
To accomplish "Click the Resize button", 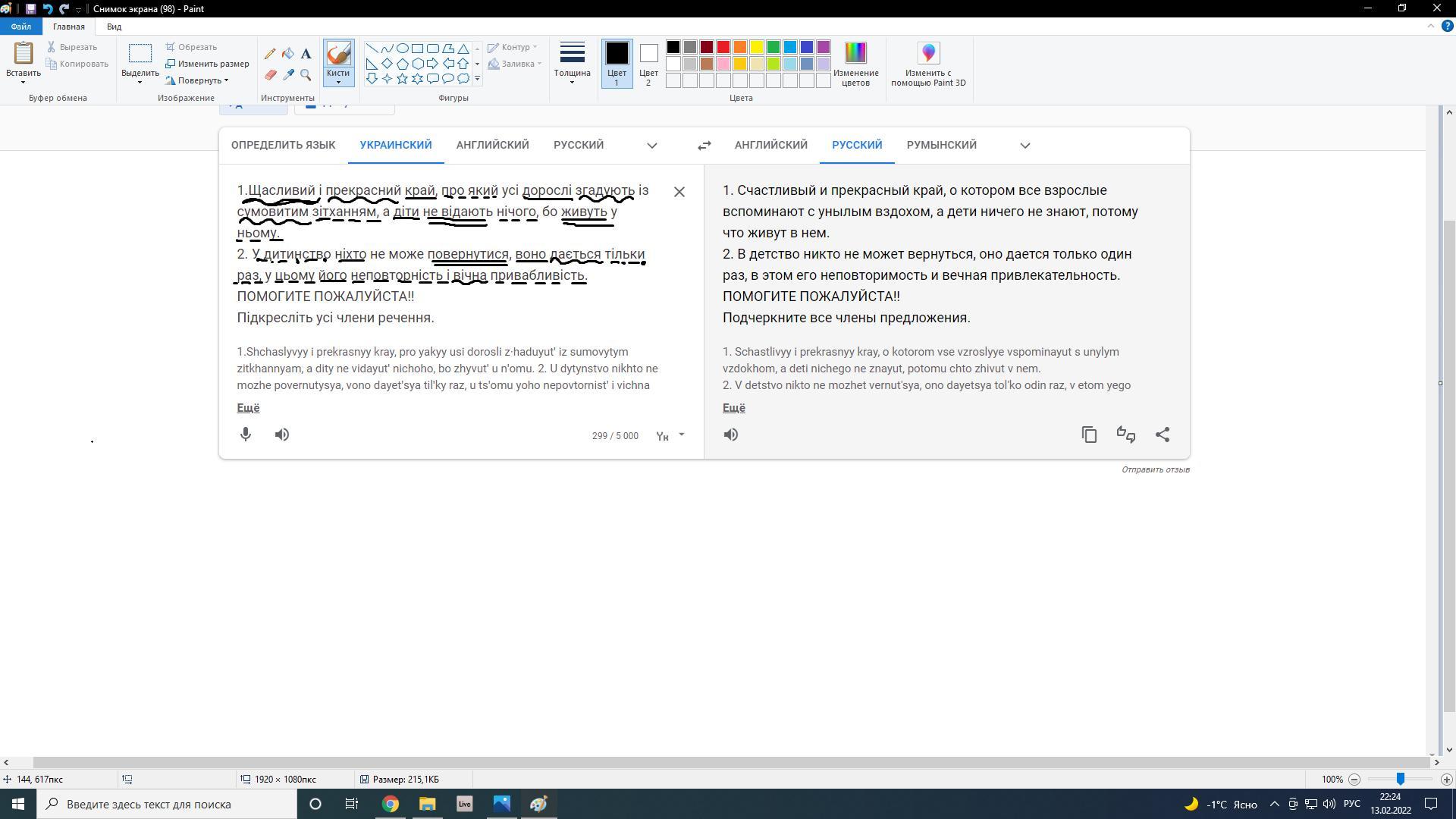I will 207,64.
